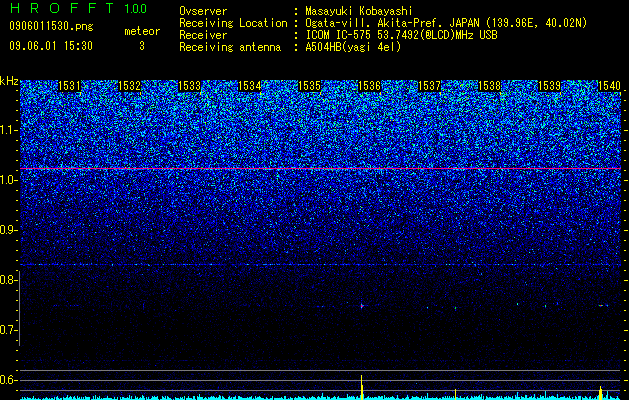Click the 1.1 kHz axis label
The width and height of the screenshot is (629, 400).
click(9, 130)
